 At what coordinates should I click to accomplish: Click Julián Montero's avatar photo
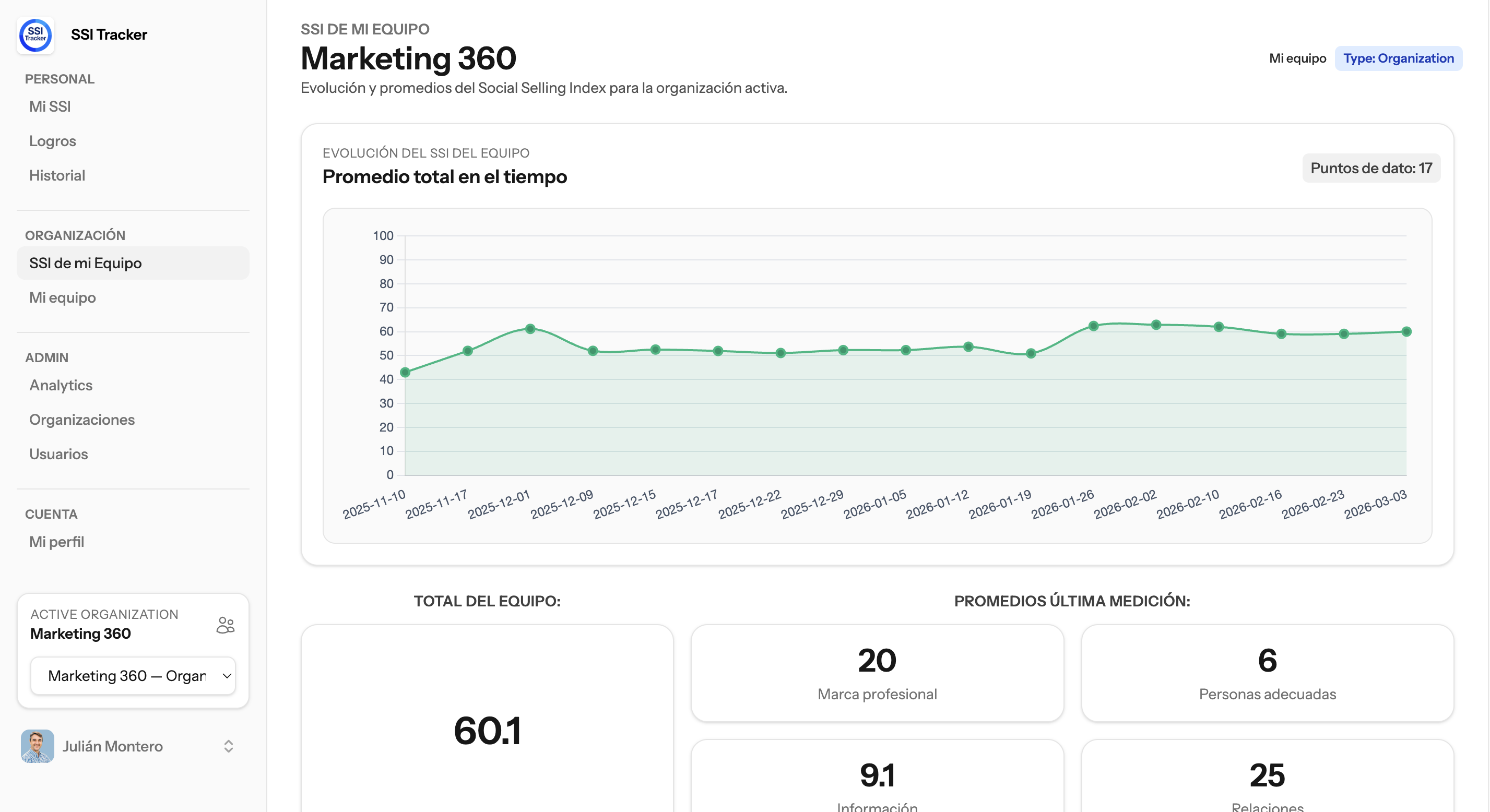(38, 746)
